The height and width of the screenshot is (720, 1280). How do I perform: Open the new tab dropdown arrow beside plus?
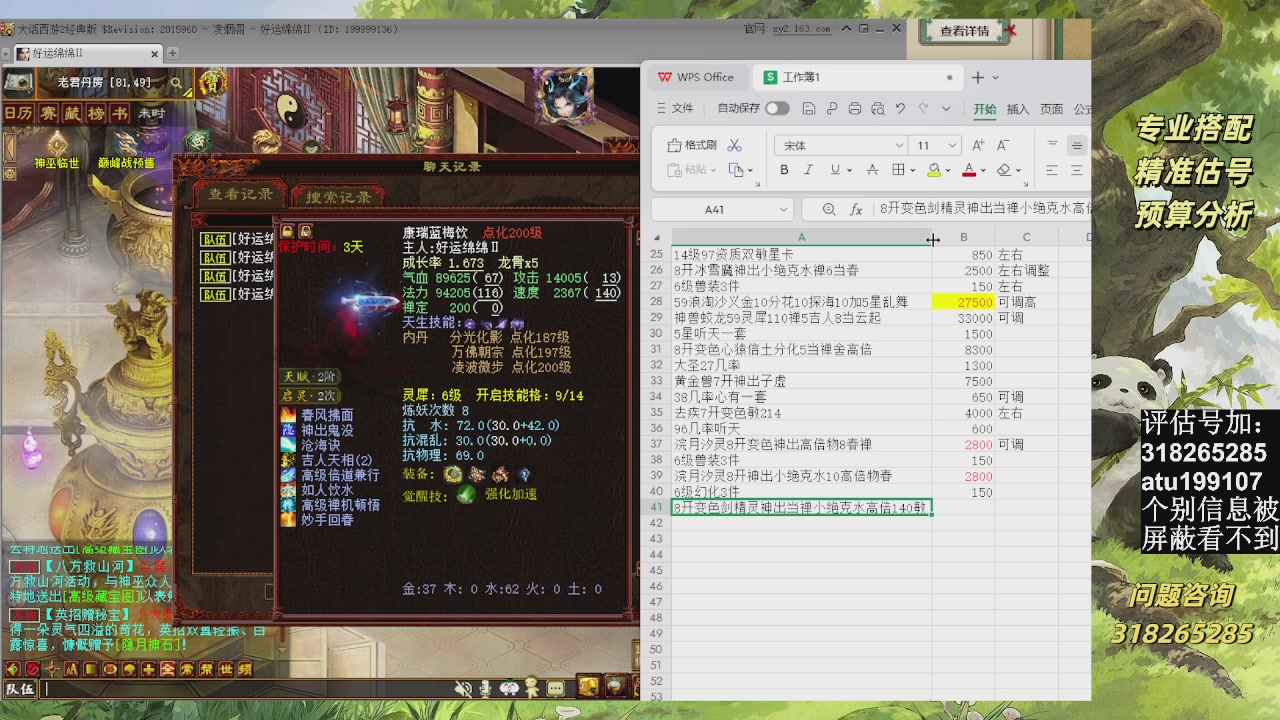coord(996,77)
